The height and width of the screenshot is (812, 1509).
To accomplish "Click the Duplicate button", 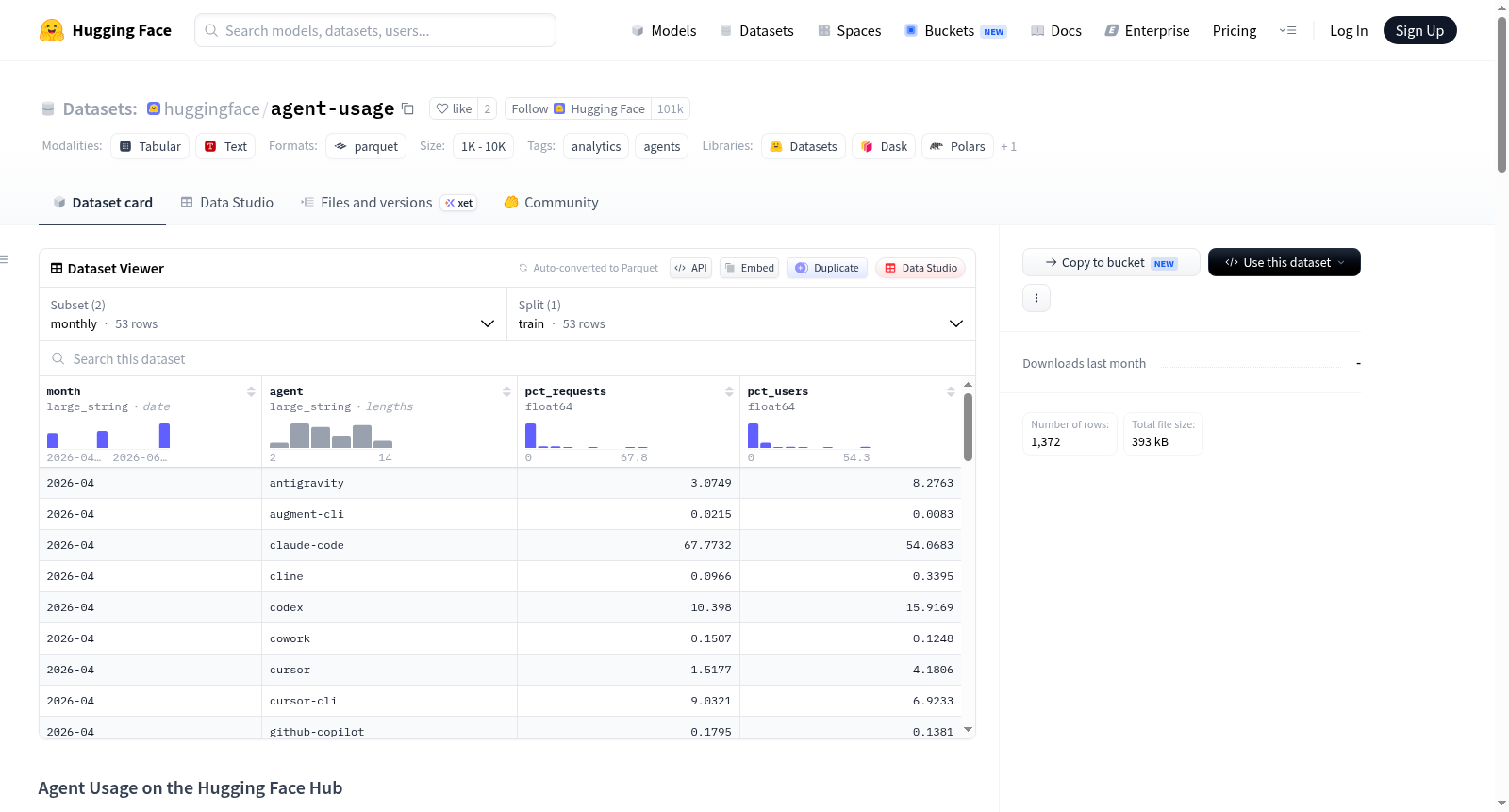I will [827, 268].
